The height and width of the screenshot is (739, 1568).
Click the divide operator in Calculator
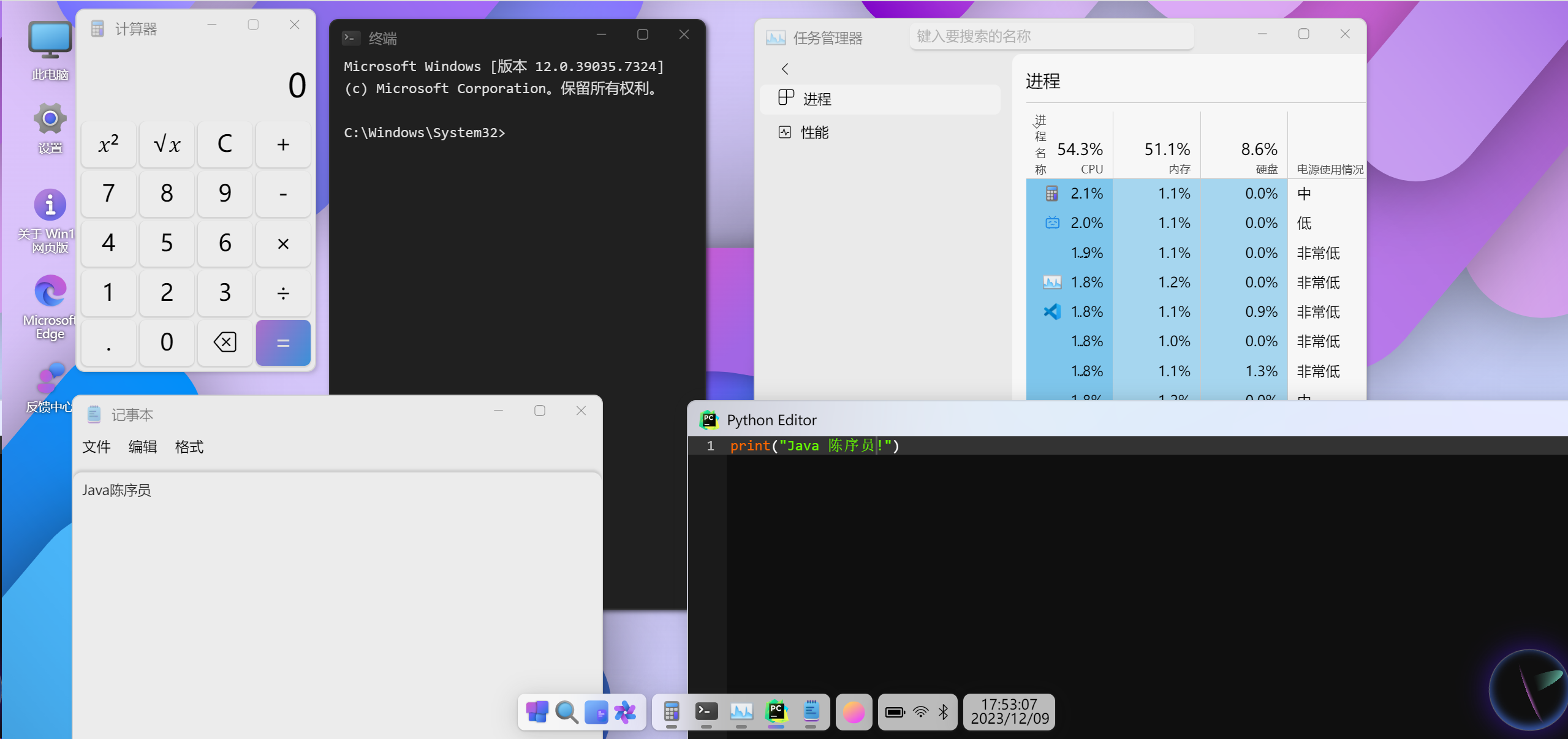[283, 293]
